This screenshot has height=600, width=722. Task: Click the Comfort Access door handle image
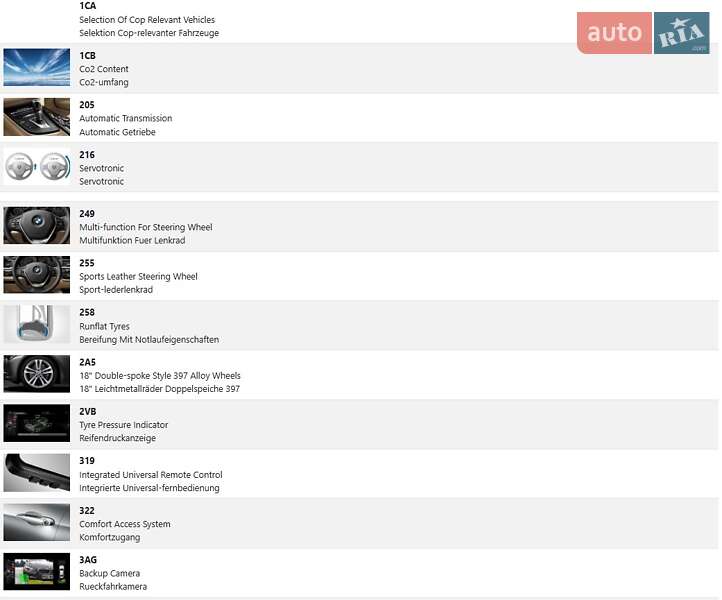pyautogui.click(x=37, y=523)
